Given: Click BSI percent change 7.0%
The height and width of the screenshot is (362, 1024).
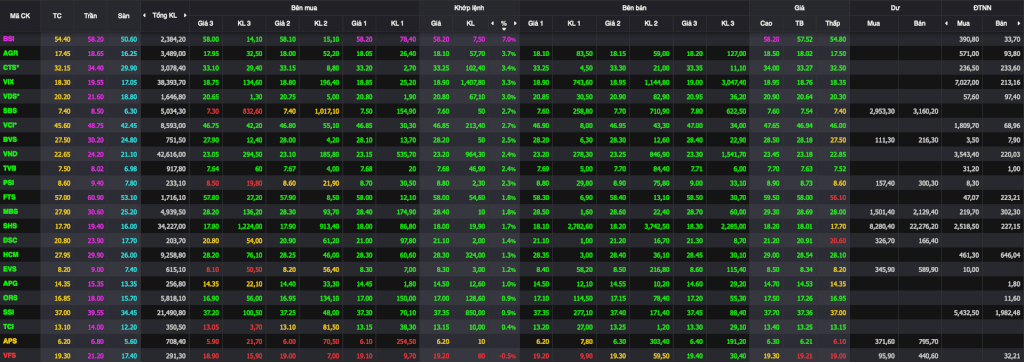Looking at the screenshot, I should (x=509, y=40).
